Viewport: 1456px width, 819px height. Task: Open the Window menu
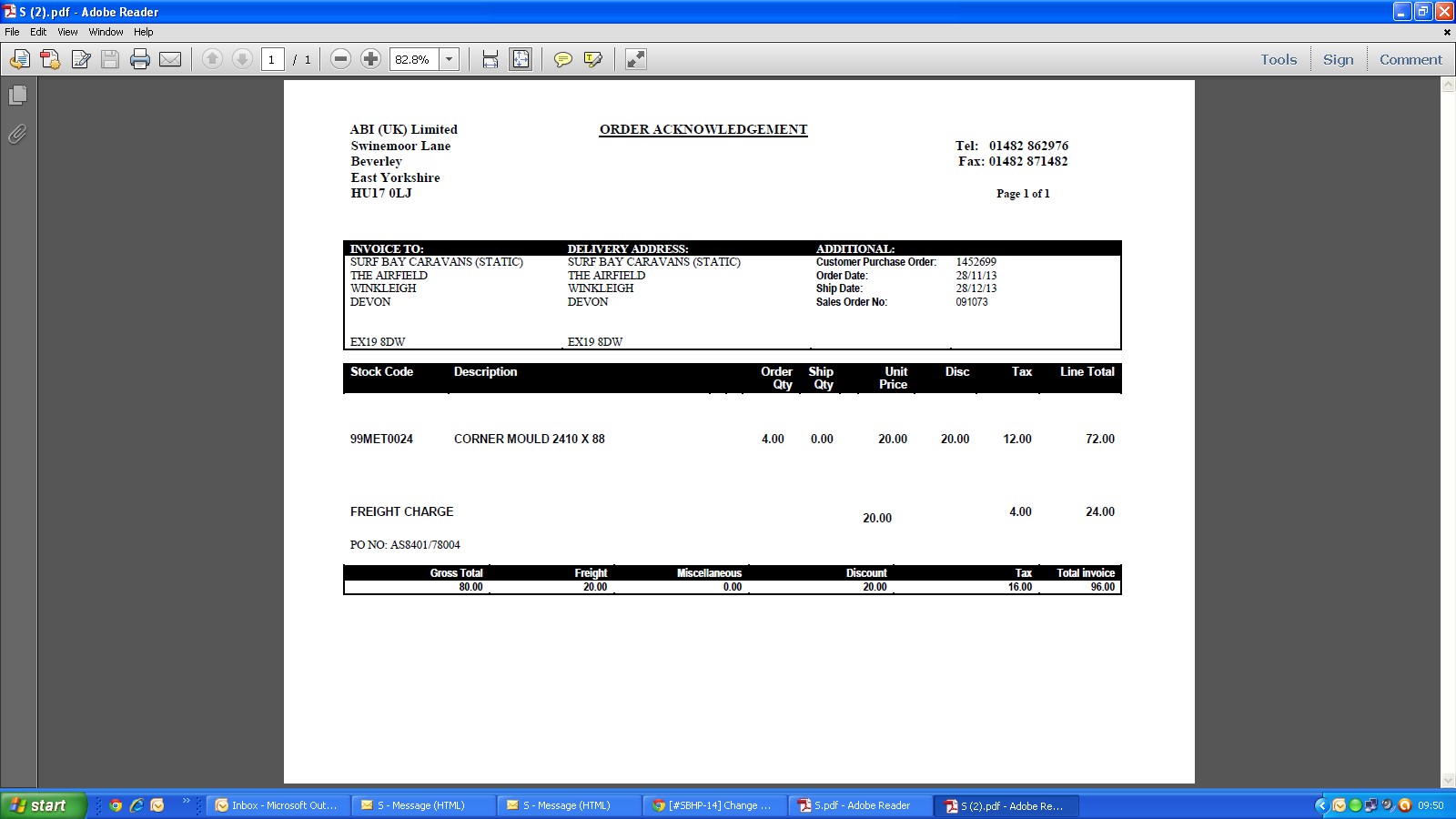(x=106, y=32)
